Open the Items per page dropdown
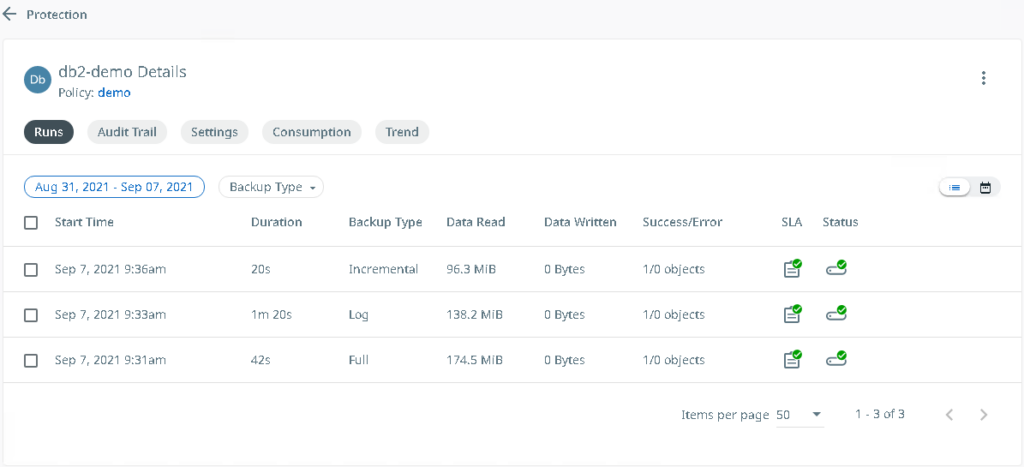The width and height of the screenshot is (1024, 467). 799,414
